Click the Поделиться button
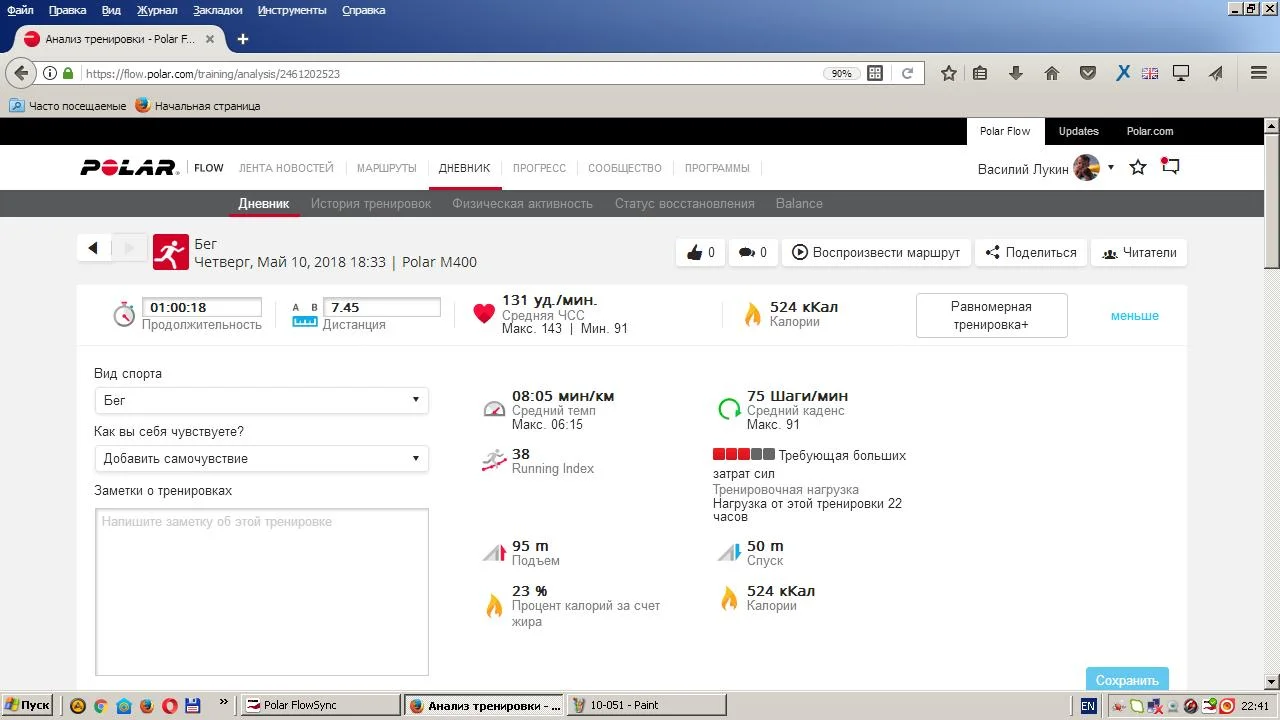The width and height of the screenshot is (1280, 720). [x=1031, y=252]
